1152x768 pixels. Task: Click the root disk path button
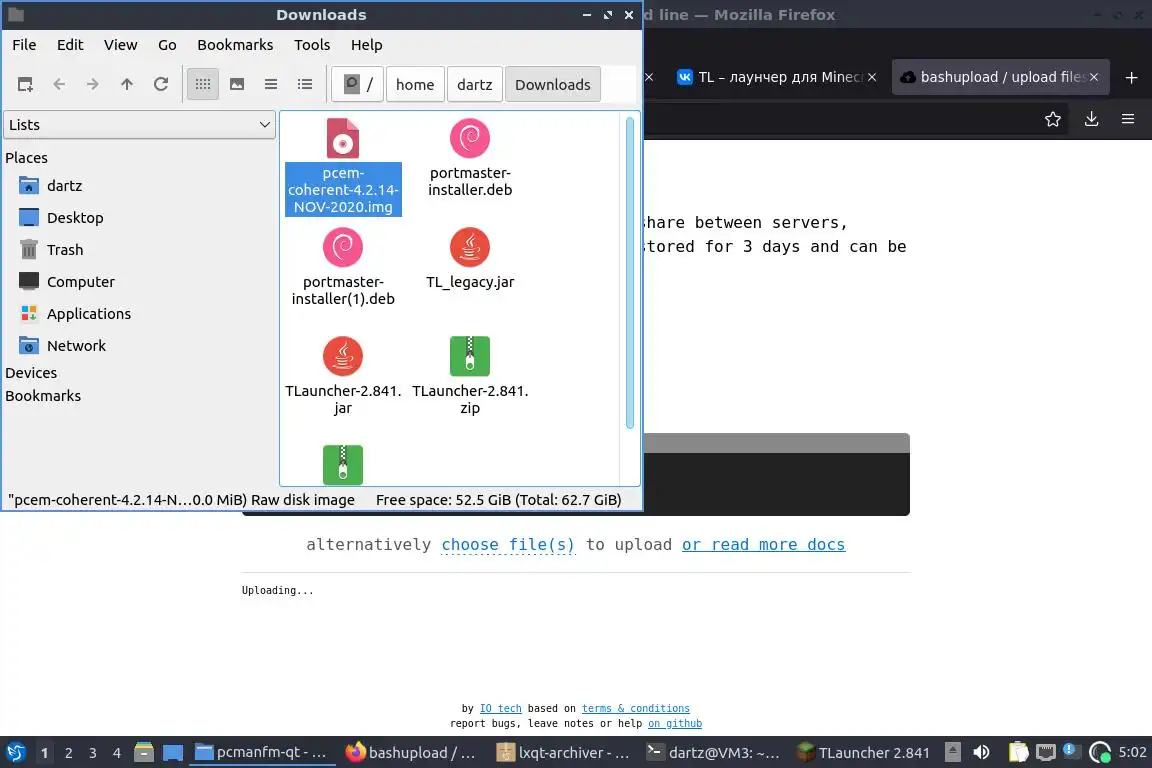pyautogui.click(x=358, y=85)
